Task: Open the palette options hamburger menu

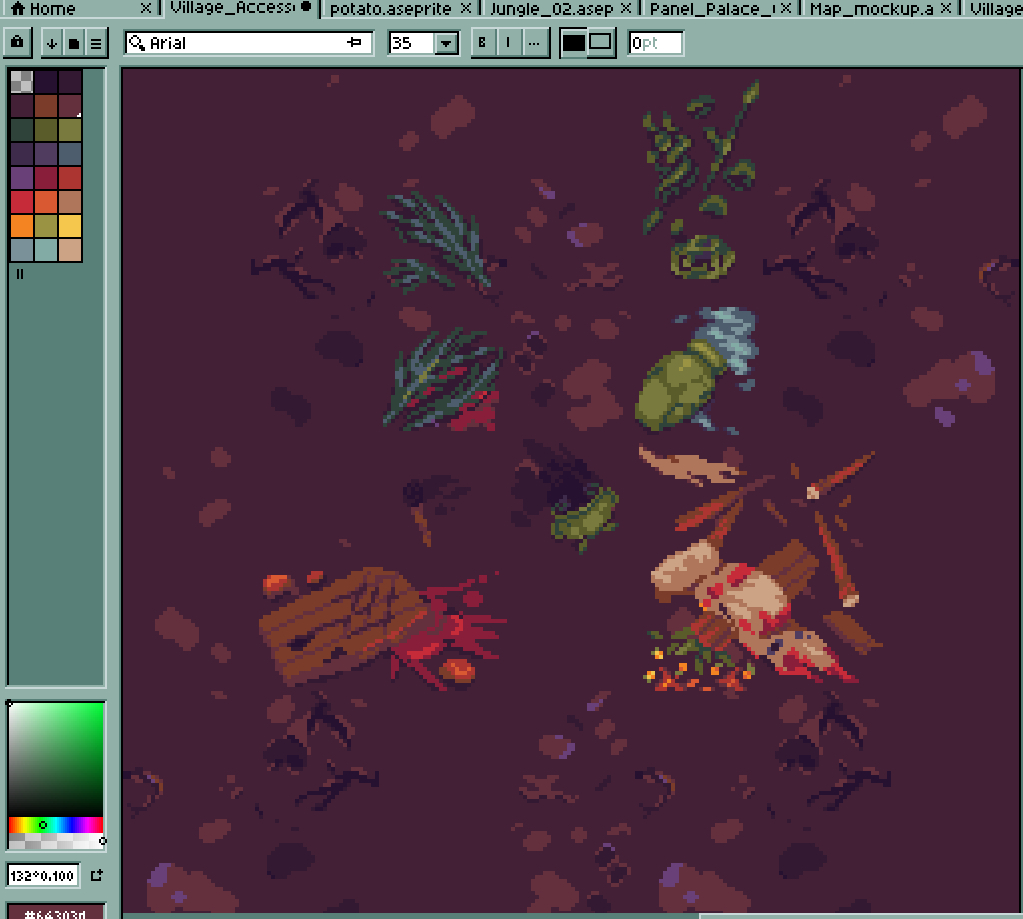Action: click(x=95, y=44)
